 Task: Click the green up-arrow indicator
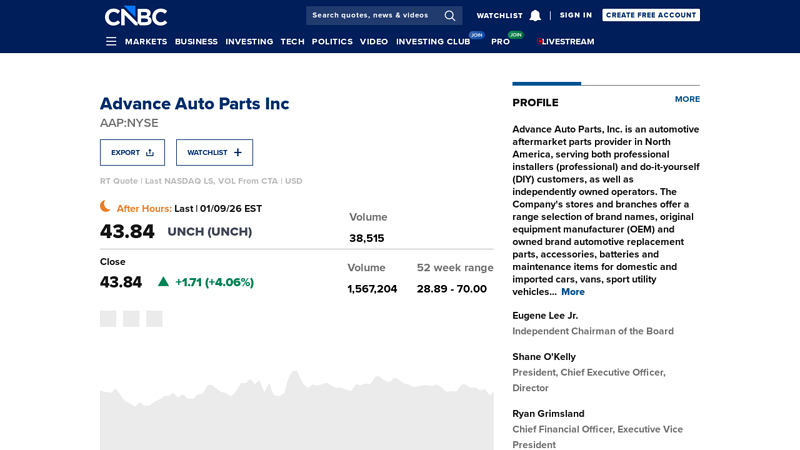[163, 282]
